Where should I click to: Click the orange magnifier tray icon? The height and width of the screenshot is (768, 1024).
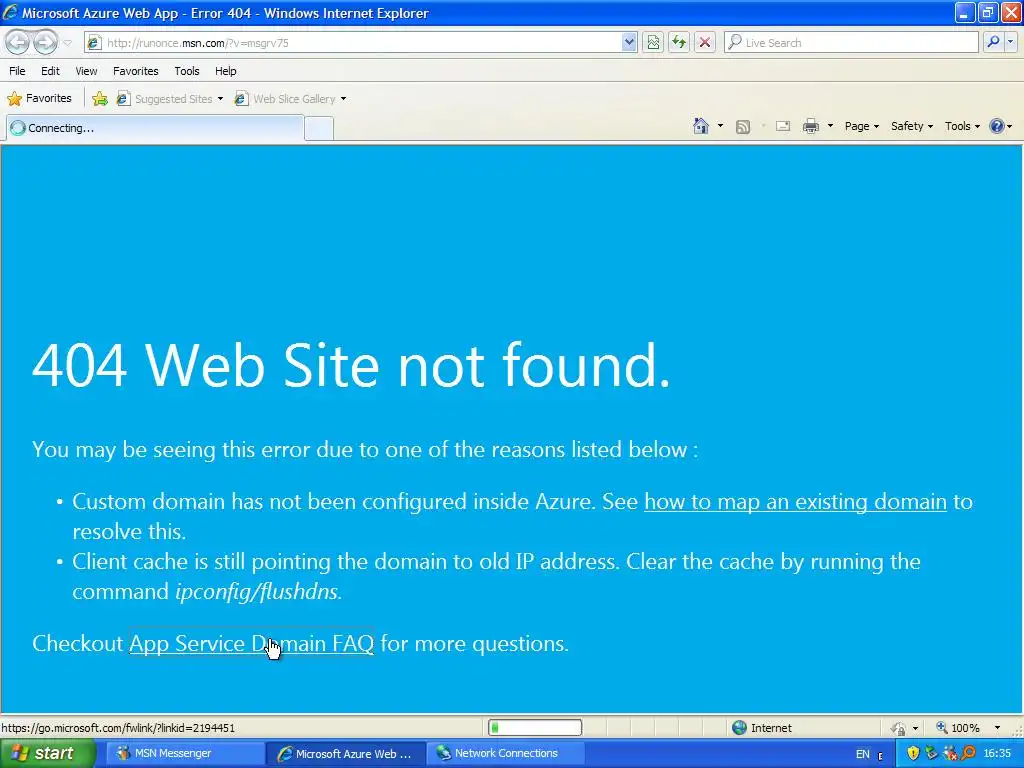968,754
